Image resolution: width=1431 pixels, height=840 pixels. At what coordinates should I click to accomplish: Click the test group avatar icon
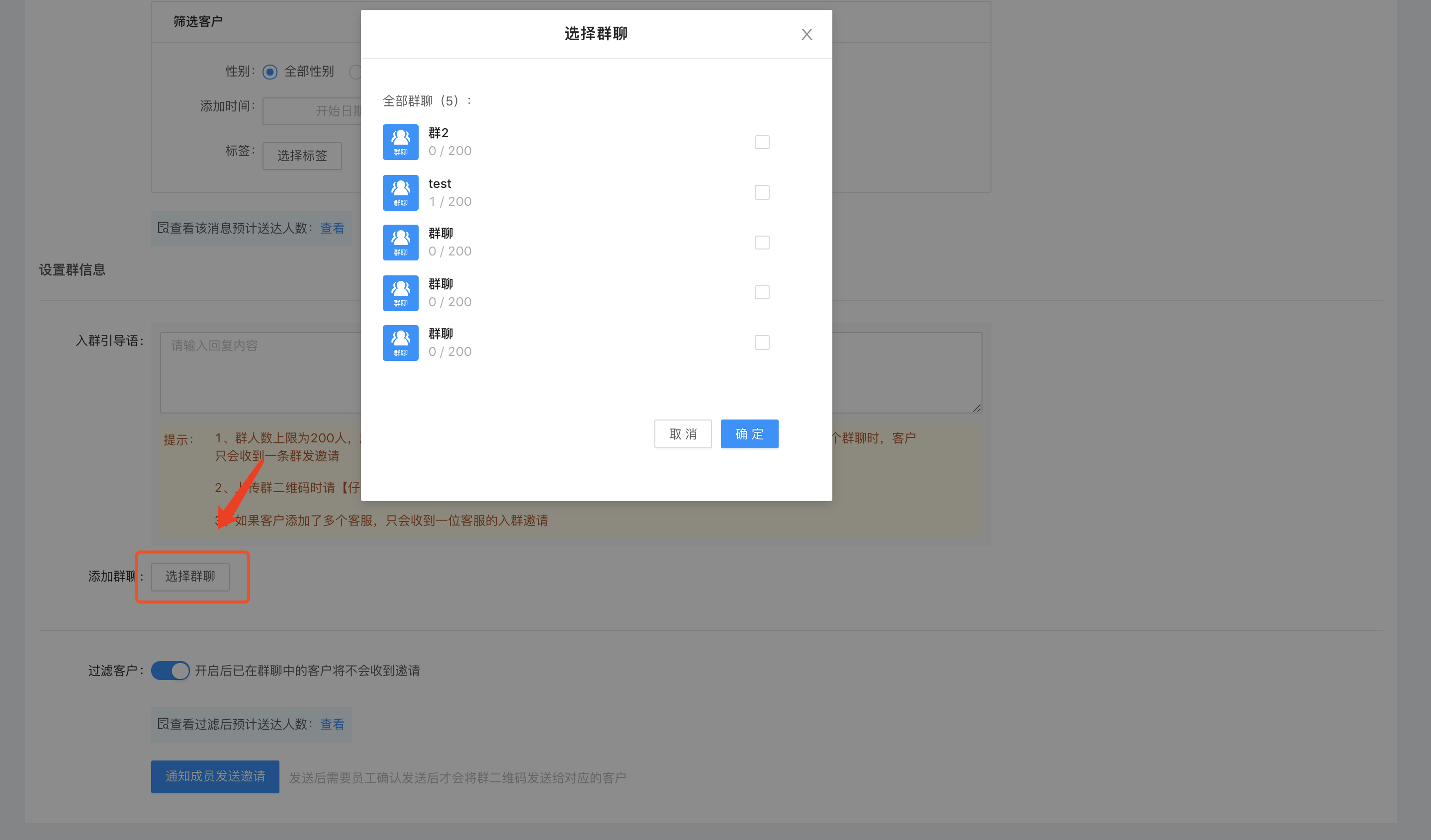coord(400,192)
